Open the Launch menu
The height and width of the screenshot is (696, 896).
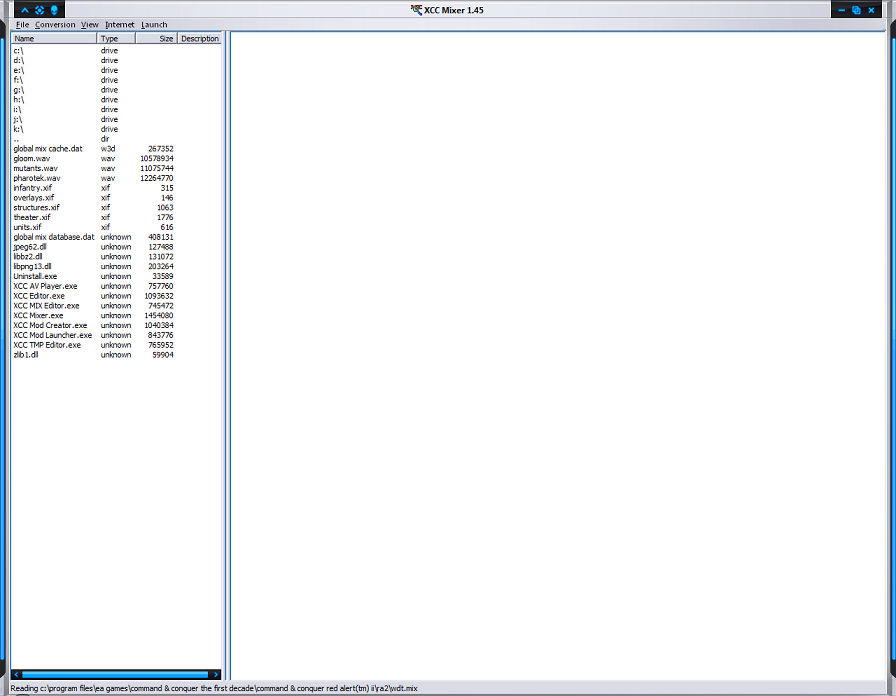(154, 24)
